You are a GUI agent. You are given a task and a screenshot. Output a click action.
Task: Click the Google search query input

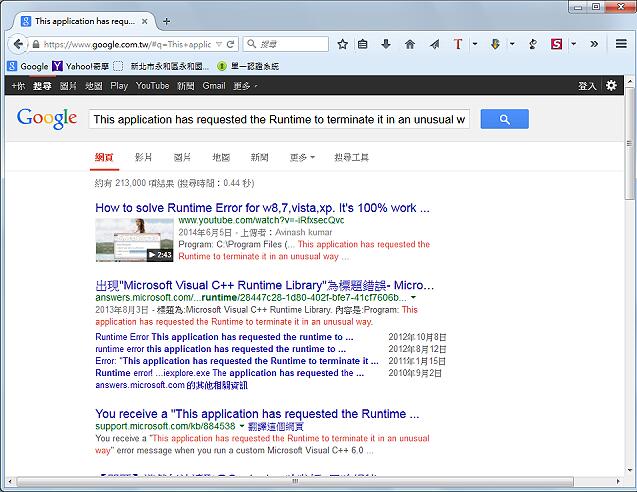click(279, 119)
